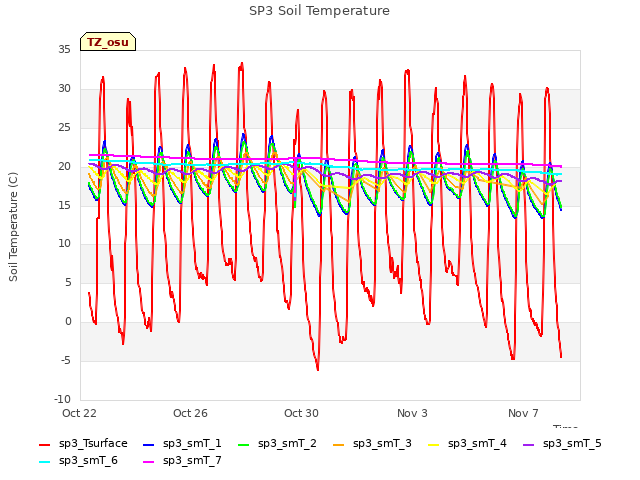Select the sp3_smT_5 legend label
The image size is (640, 480).
[572, 444]
